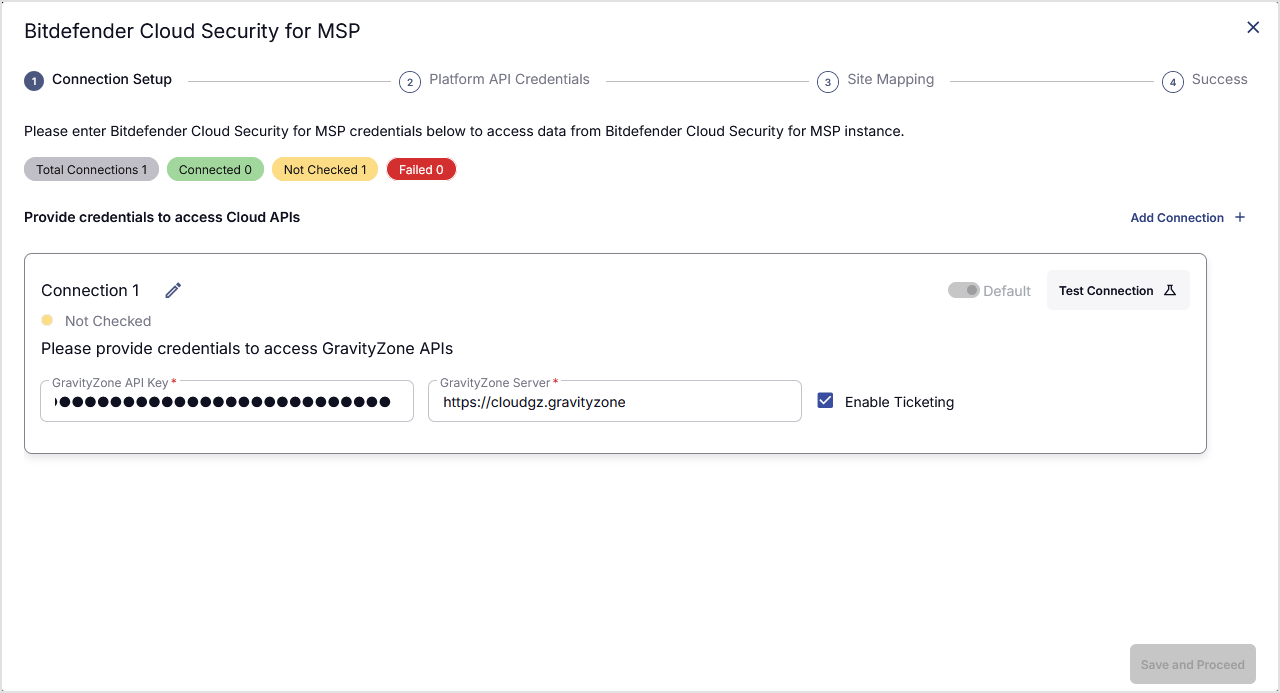Image resolution: width=1280 pixels, height=693 pixels.
Task: Filter by Connected 0 badge
Action: point(215,169)
